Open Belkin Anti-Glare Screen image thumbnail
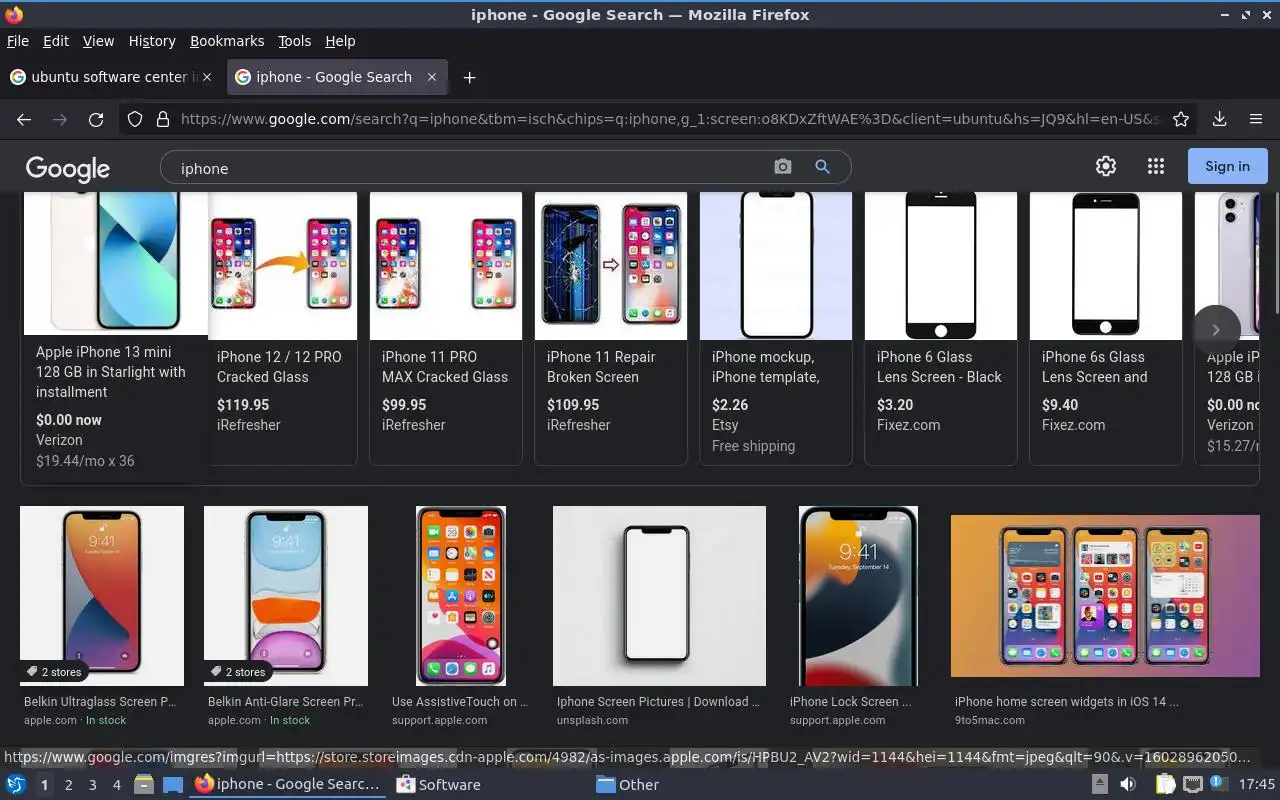This screenshot has height=800, width=1280. (x=286, y=596)
